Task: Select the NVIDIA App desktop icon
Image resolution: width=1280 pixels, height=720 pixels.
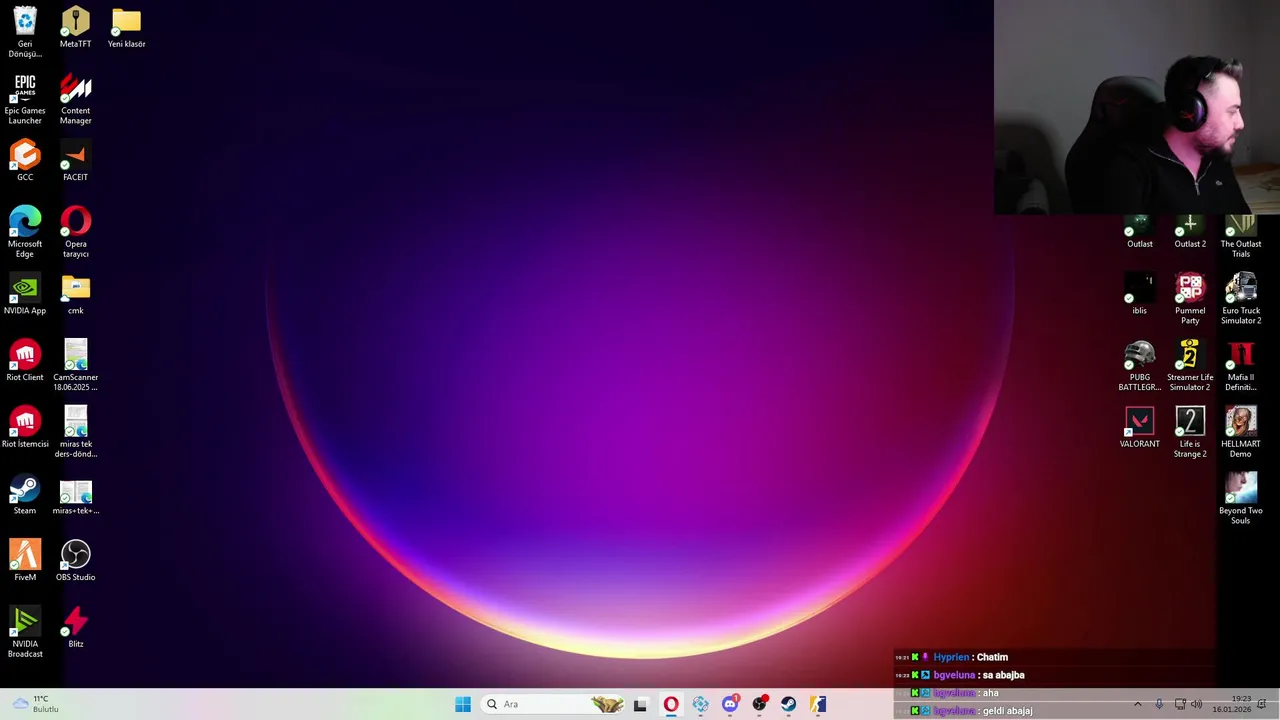Action: tap(25, 294)
